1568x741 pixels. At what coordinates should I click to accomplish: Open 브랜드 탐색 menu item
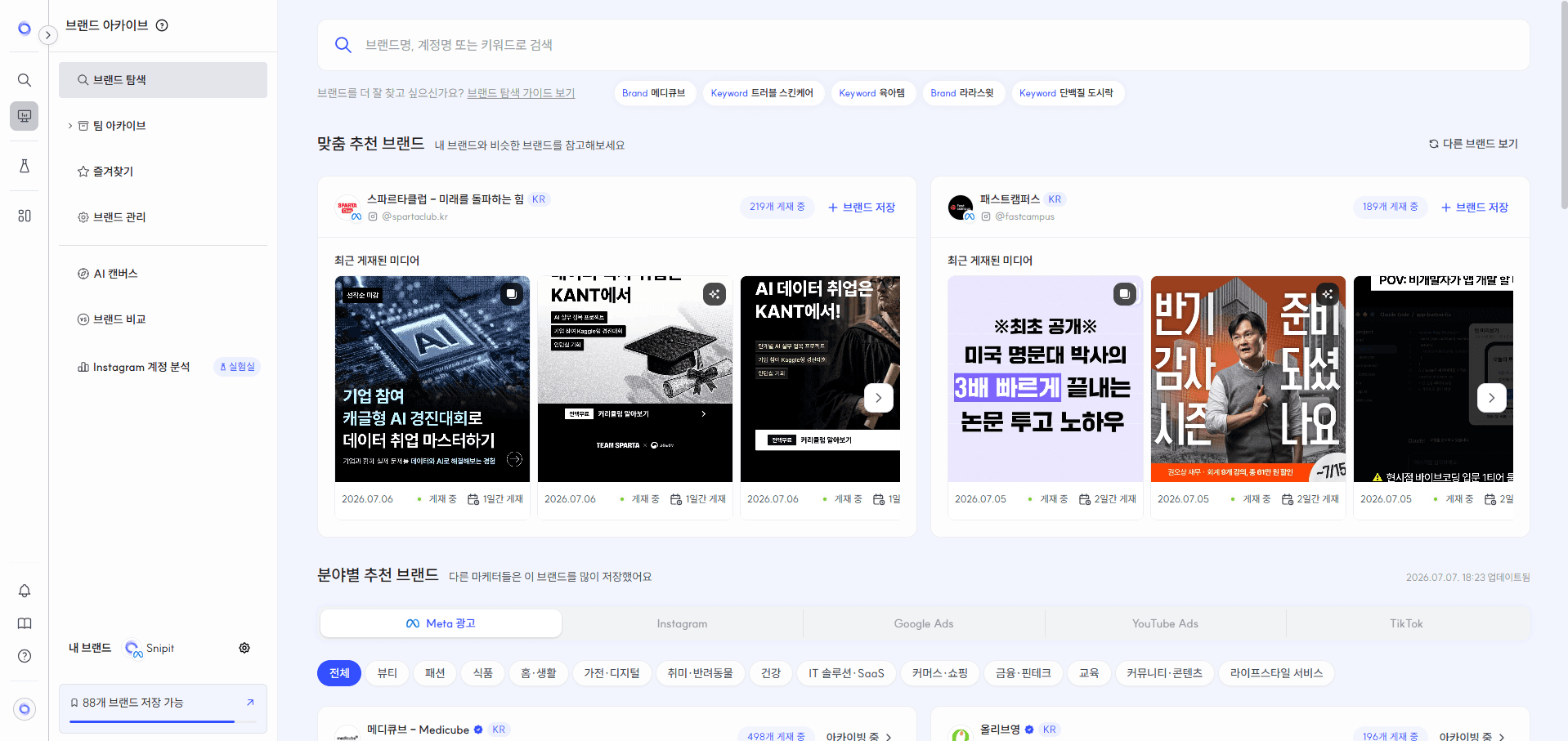pyautogui.click(x=163, y=80)
